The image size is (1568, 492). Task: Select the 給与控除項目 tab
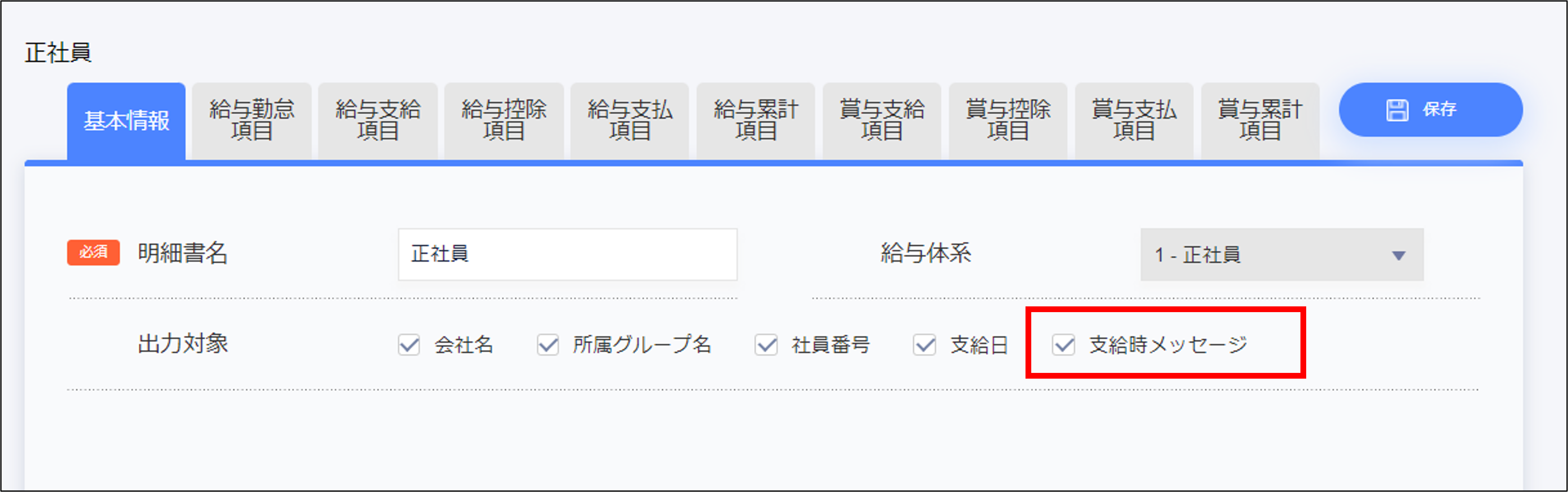(x=504, y=120)
